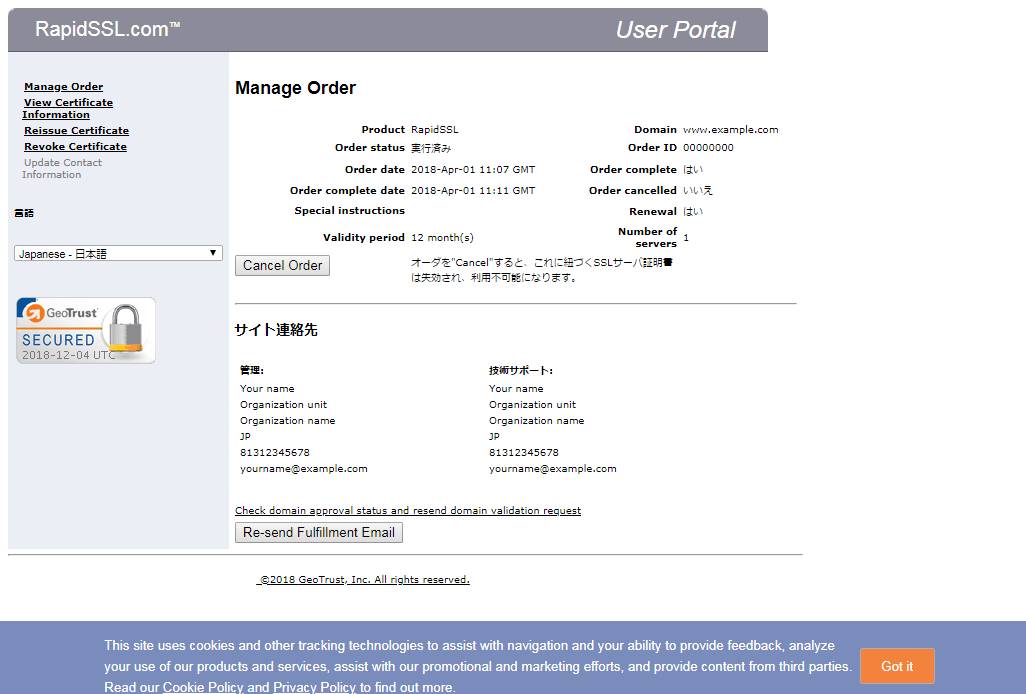Click the order status value 実行済み
1026x694 pixels.
click(x=431, y=148)
